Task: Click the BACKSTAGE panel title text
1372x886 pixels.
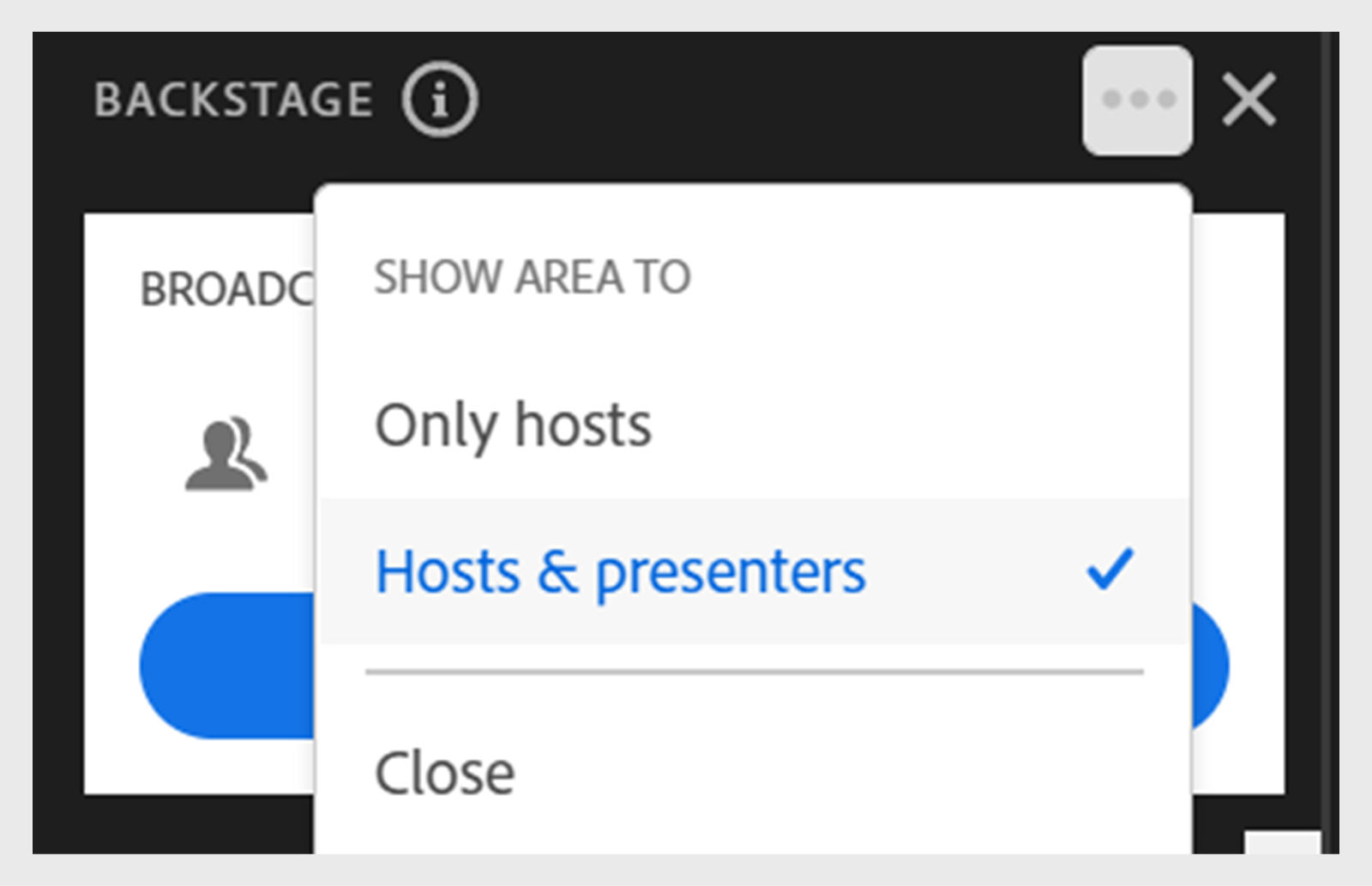Action: pos(233,99)
